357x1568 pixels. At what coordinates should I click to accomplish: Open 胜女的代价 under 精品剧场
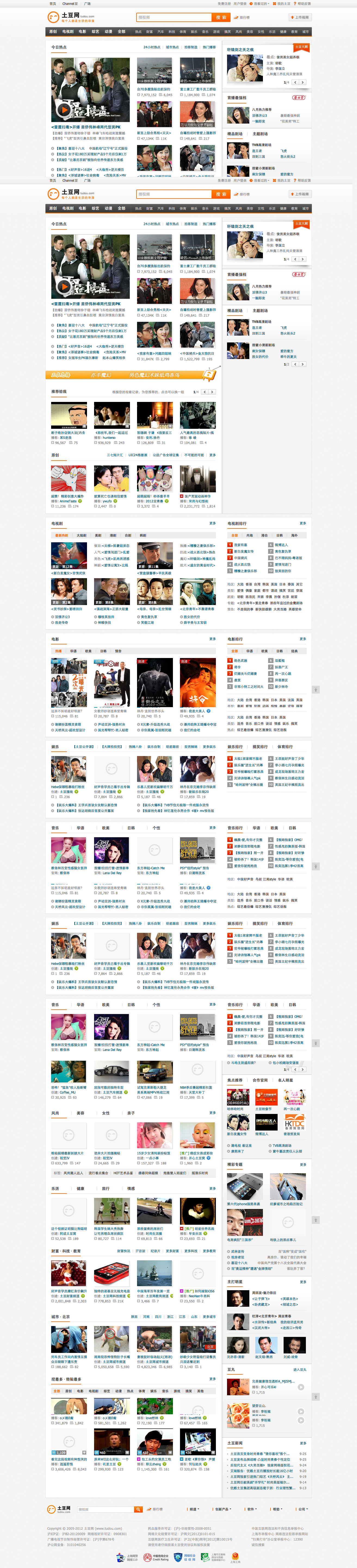click(x=260, y=357)
